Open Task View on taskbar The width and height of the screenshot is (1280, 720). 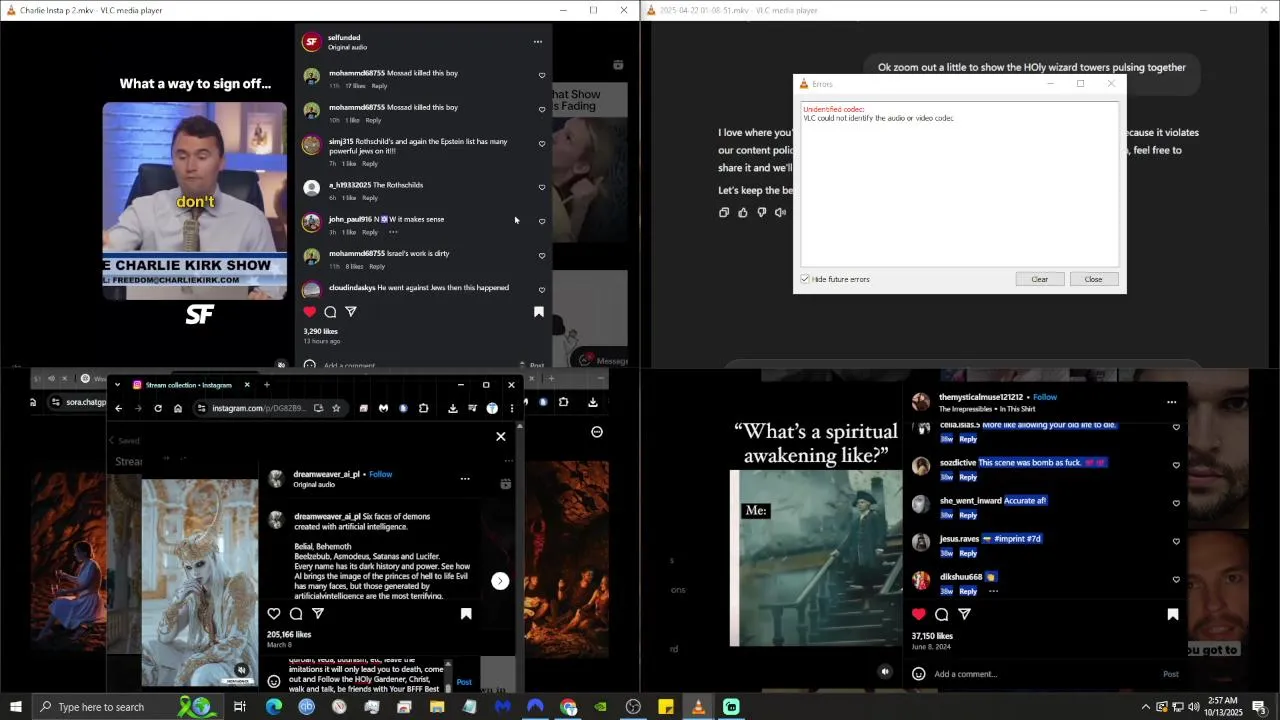[240, 707]
